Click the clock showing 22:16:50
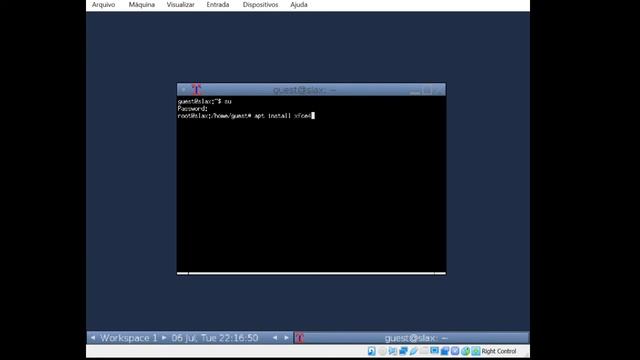This screenshot has height=360, width=640. point(215,338)
